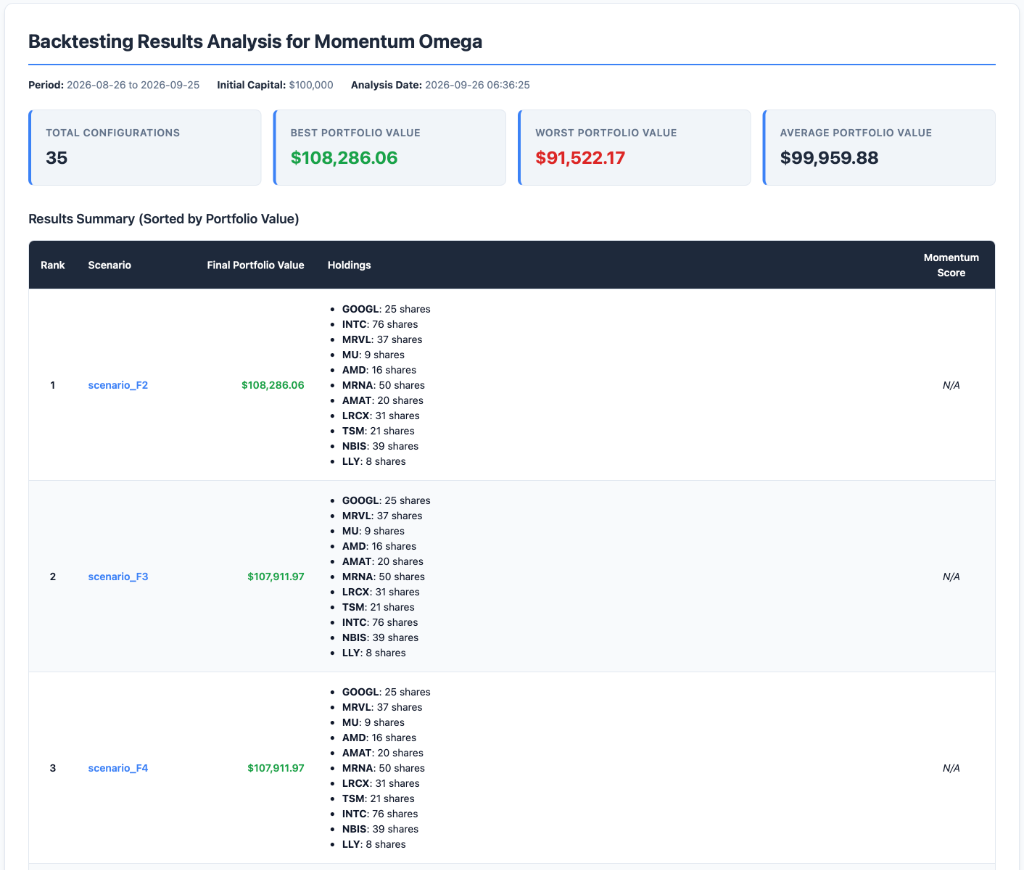
Task: Click the Holdings column header
Action: coord(349,265)
